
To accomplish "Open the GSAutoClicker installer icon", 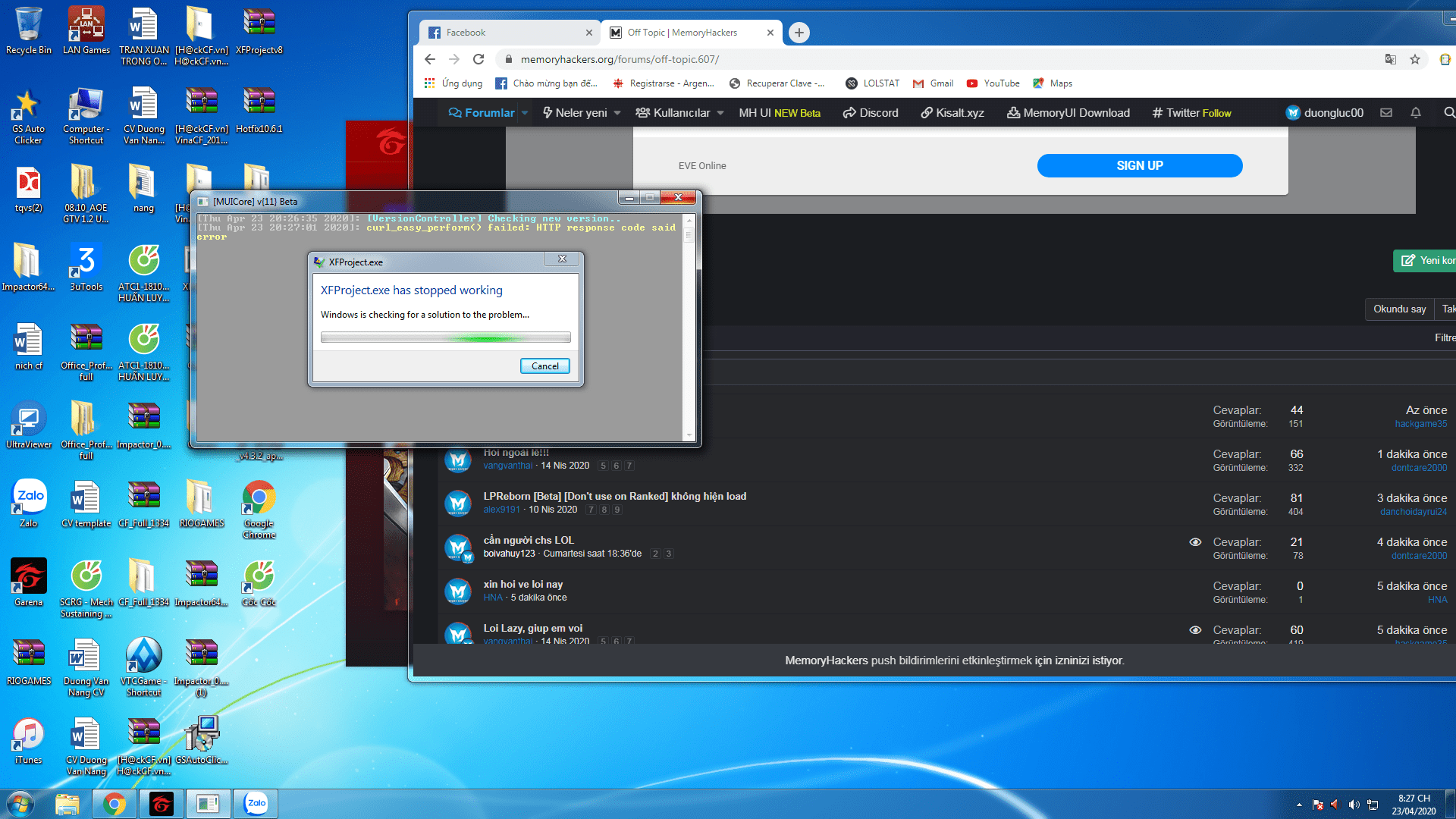I will click(x=201, y=740).
